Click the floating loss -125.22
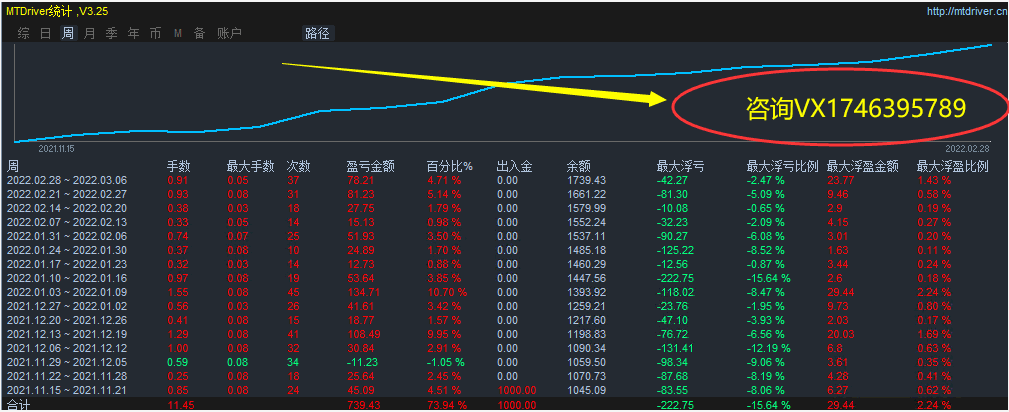1009x412 pixels. point(675,249)
